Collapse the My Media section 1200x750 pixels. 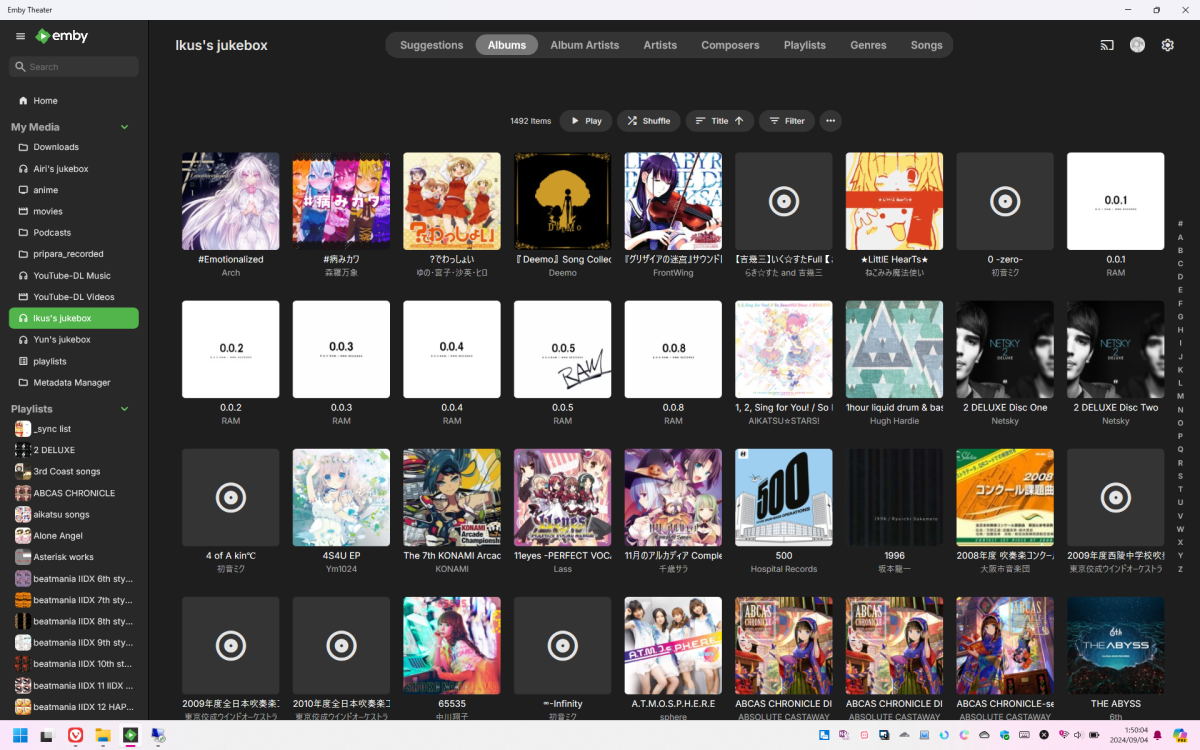[x=124, y=126]
